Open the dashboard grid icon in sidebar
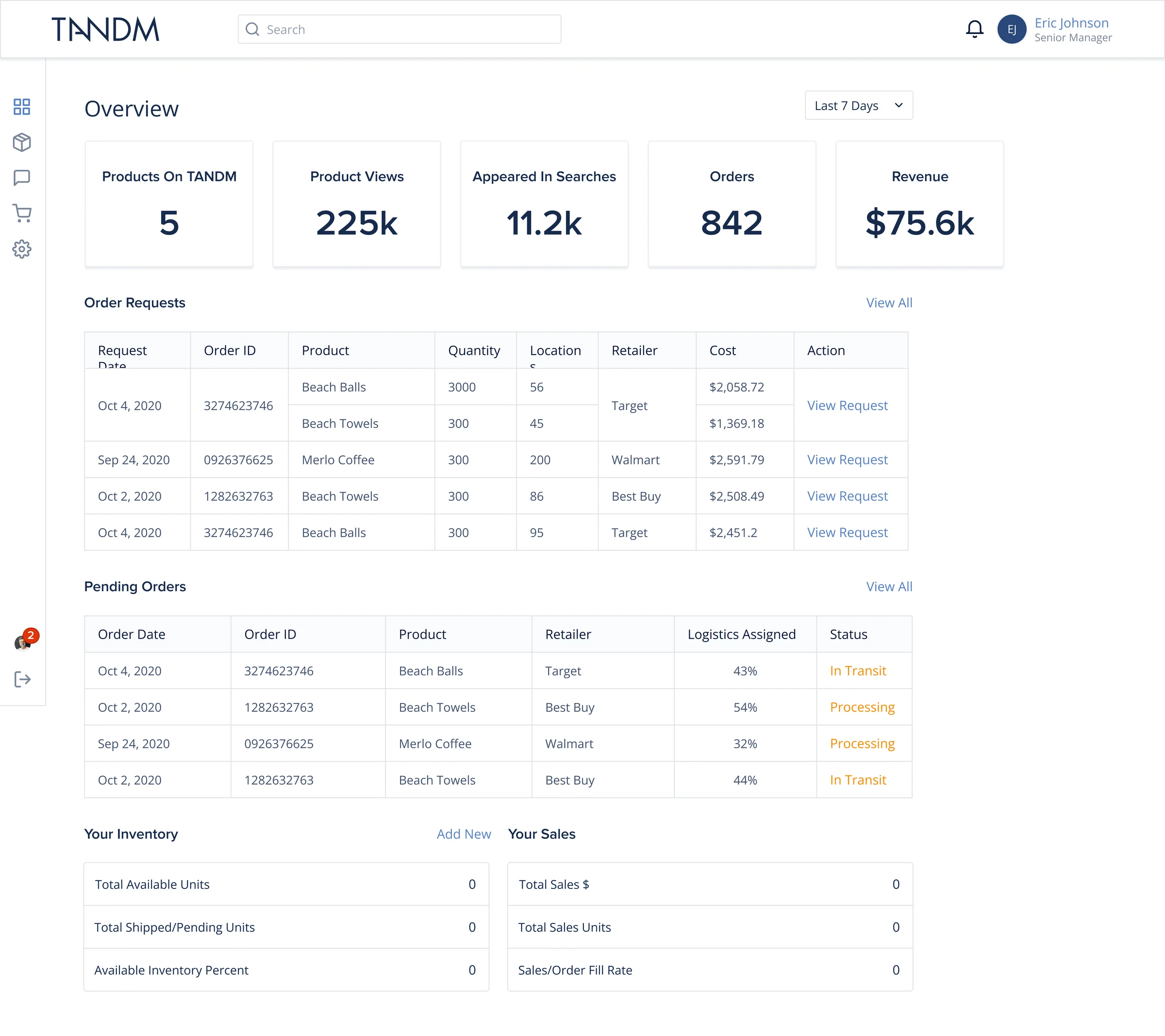 [22, 107]
